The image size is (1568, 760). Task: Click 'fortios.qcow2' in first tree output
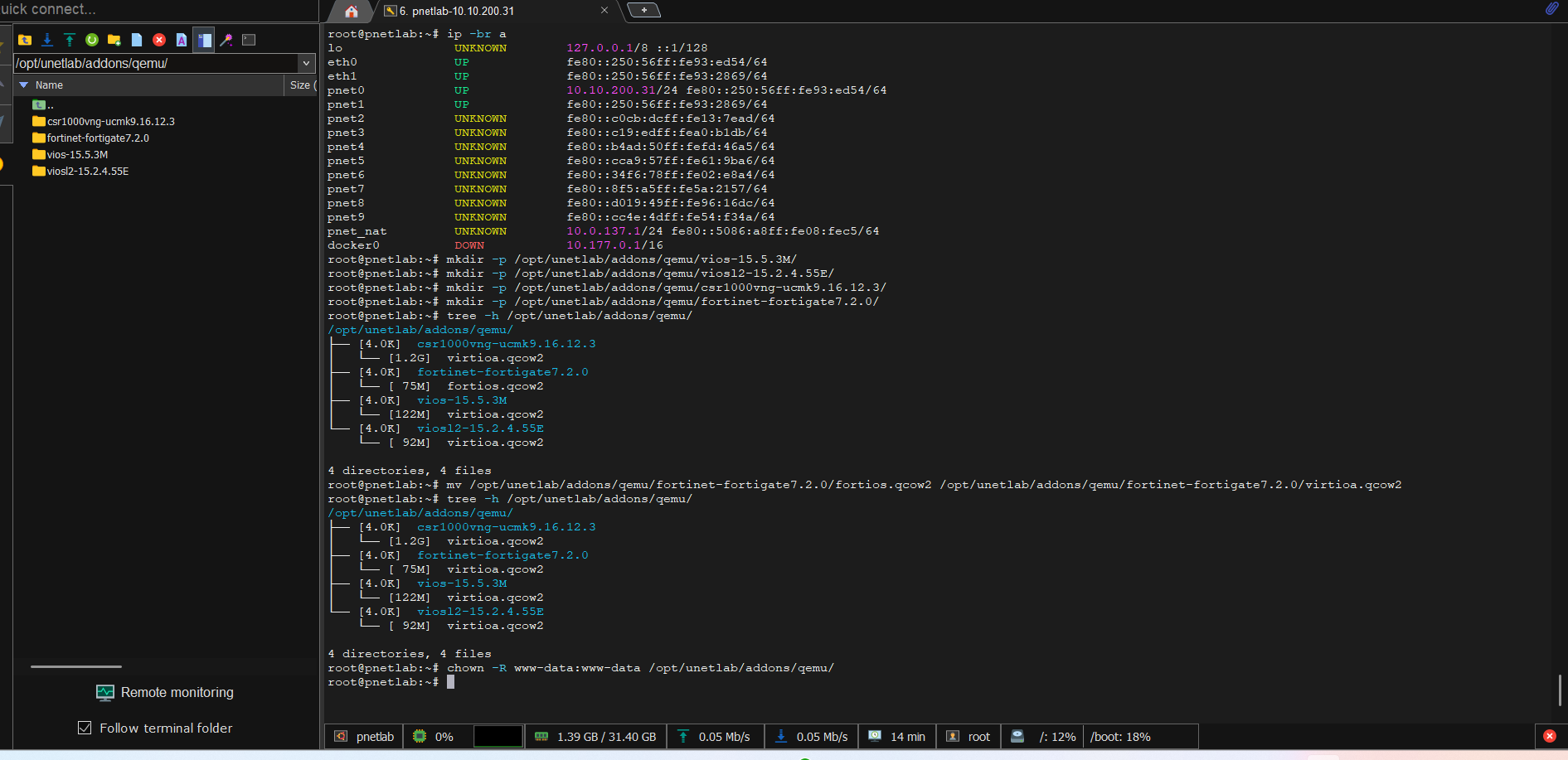[495, 386]
